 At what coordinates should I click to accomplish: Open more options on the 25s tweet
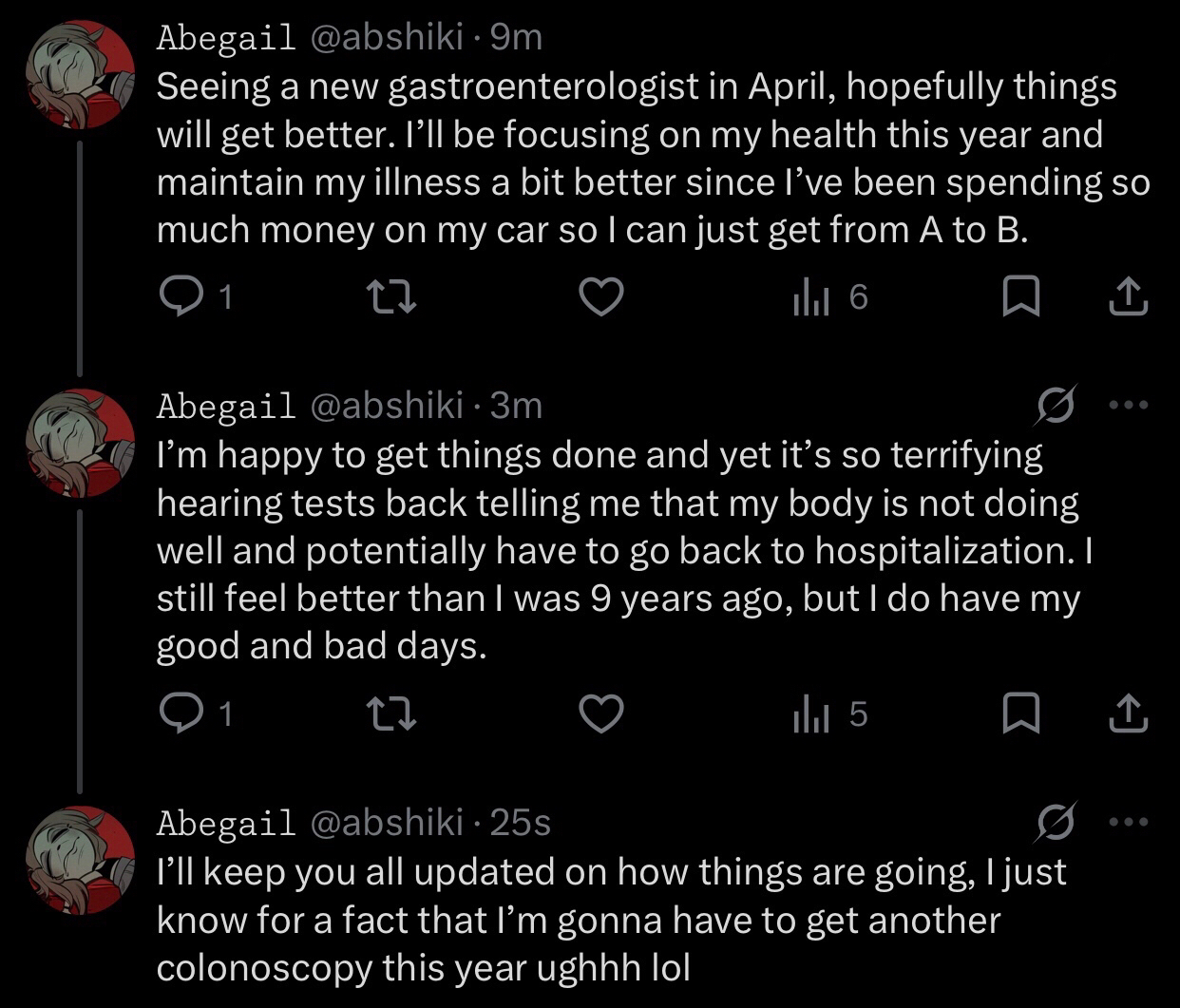pyautogui.click(x=1129, y=822)
